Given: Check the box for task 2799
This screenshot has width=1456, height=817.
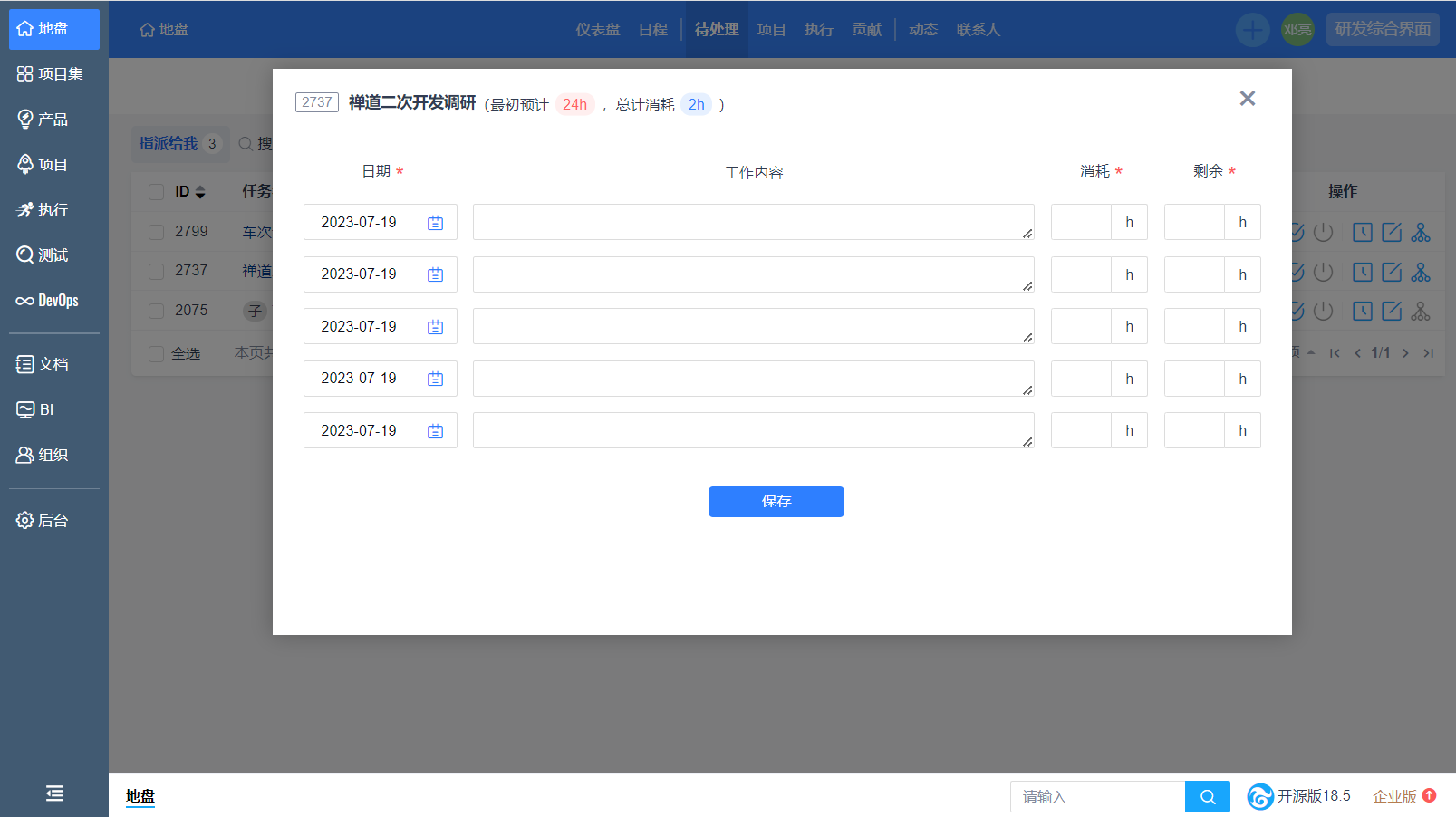Looking at the screenshot, I should tap(156, 232).
